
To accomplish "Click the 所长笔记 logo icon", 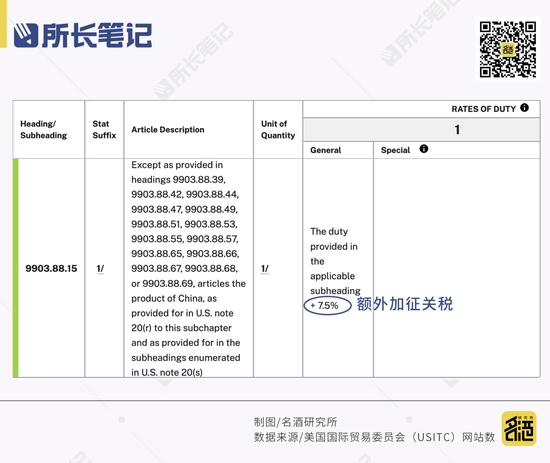I will (x=26, y=35).
